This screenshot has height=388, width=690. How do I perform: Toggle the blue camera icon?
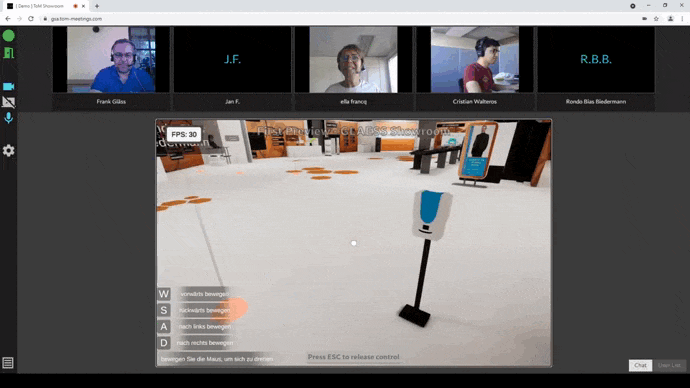[8, 87]
